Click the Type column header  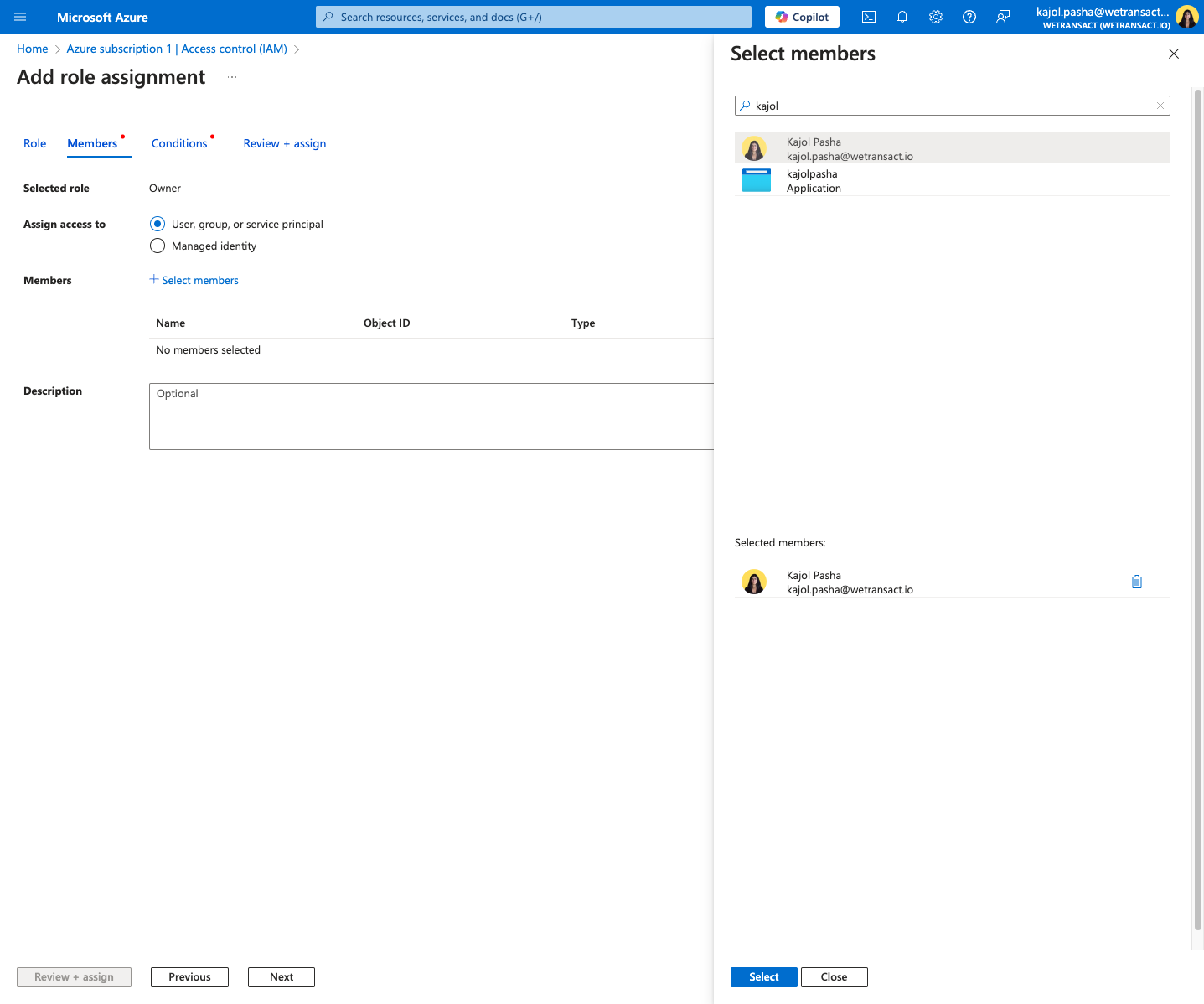(x=583, y=323)
